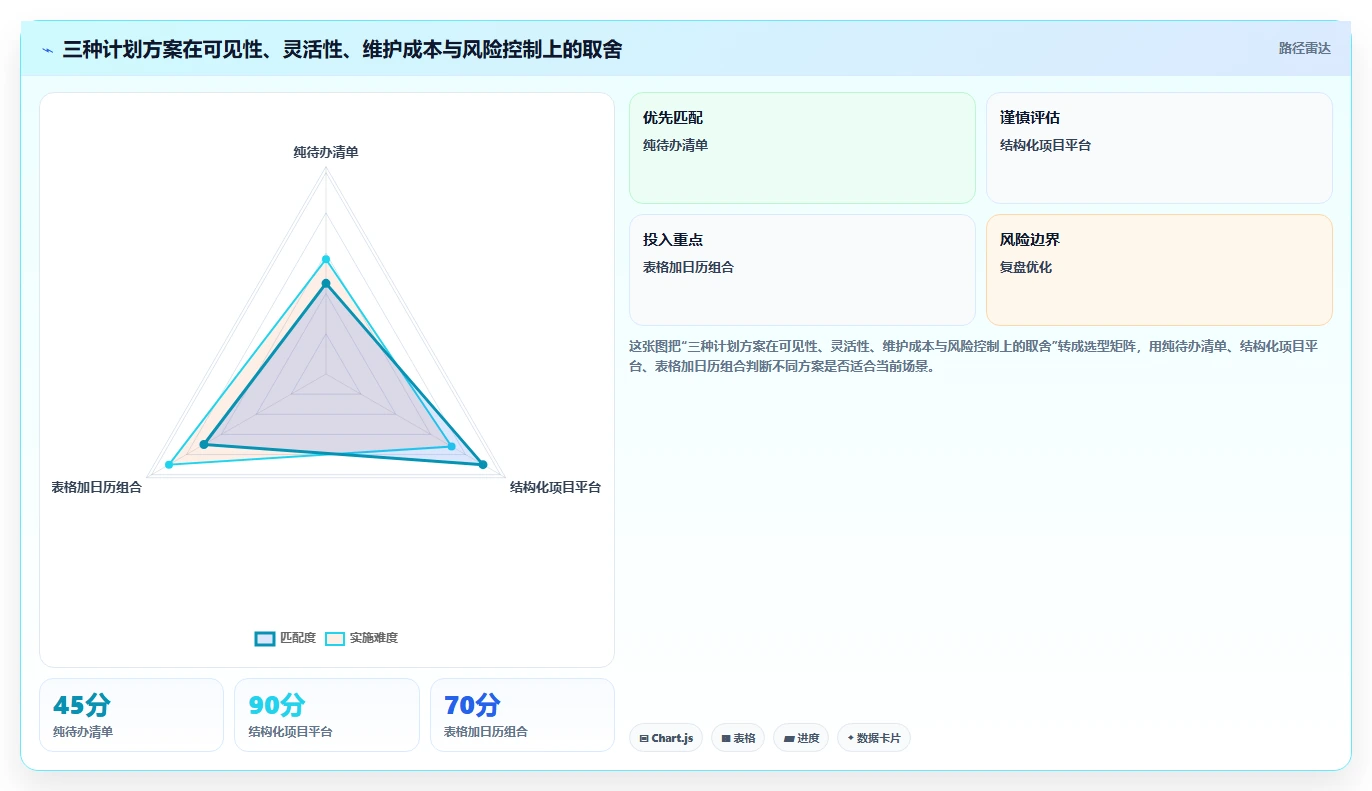
Task: Click the 70分 score card
Action: point(522,715)
